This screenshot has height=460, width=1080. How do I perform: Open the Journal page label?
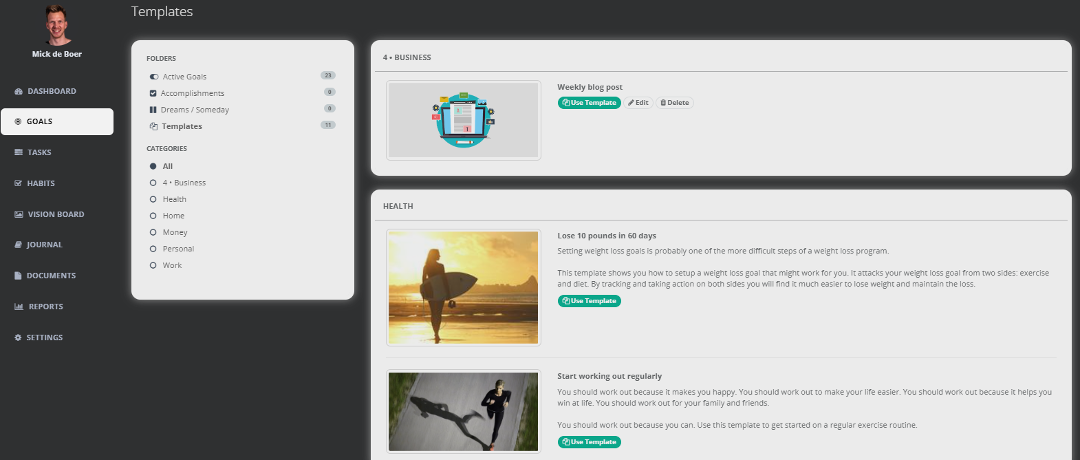click(44, 245)
